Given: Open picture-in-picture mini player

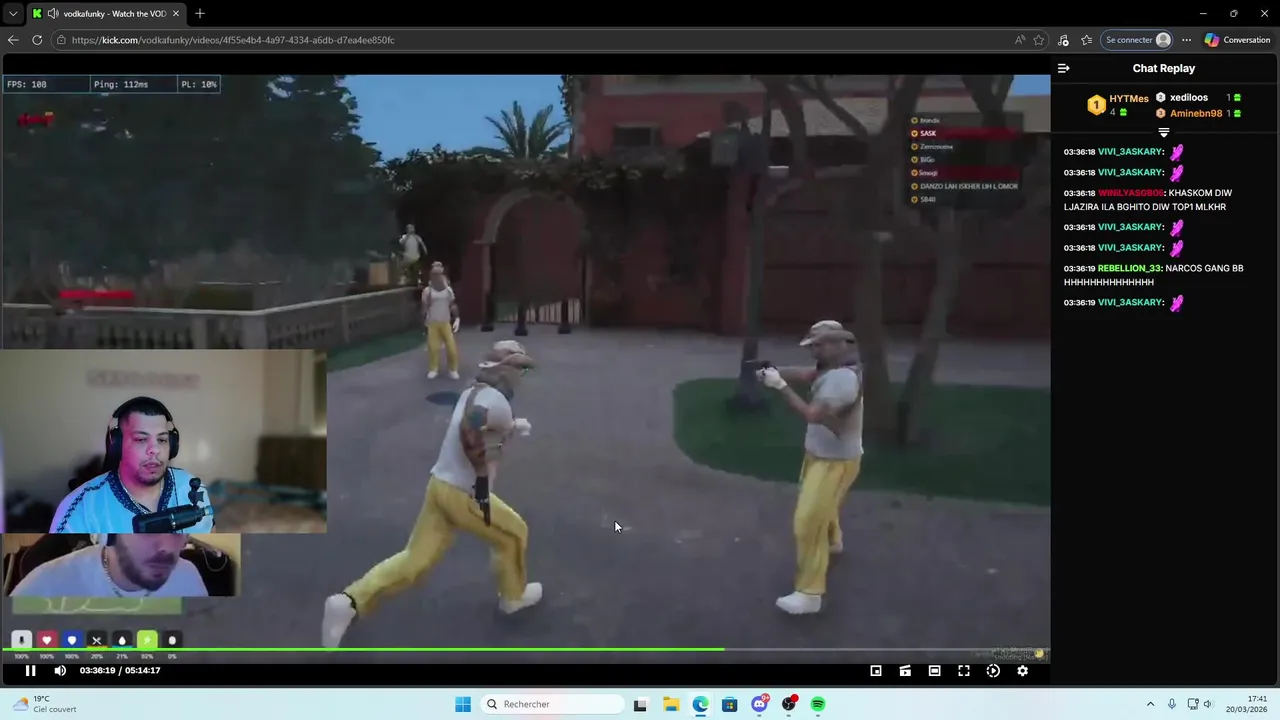Looking at the screenshot, I should (x=876, y=671).
